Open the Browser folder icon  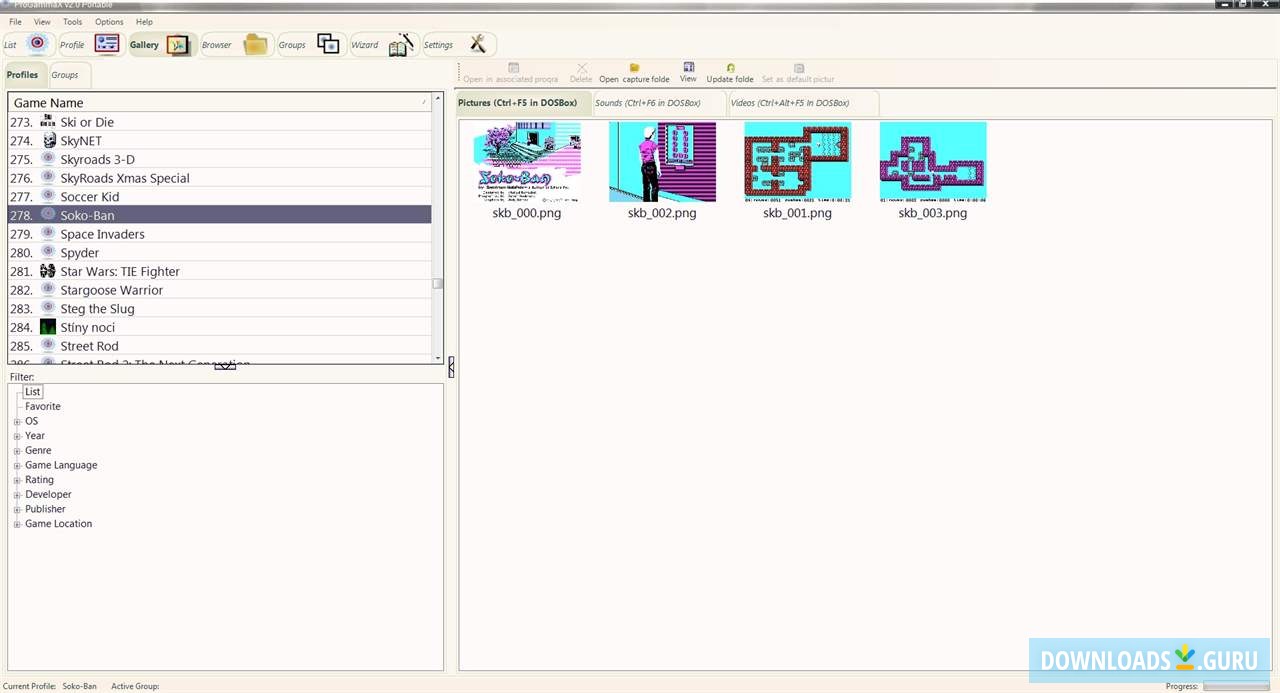256,44
